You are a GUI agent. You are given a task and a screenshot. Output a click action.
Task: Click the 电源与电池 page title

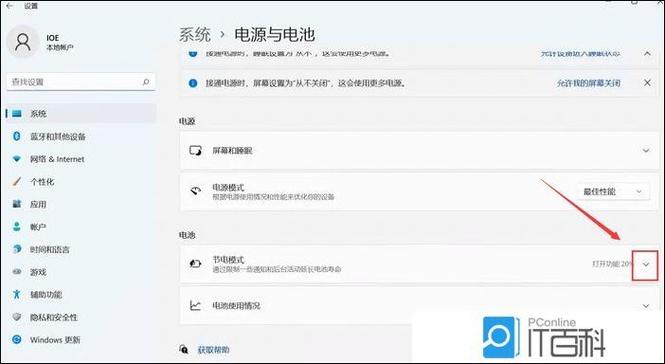coord(274,34)
